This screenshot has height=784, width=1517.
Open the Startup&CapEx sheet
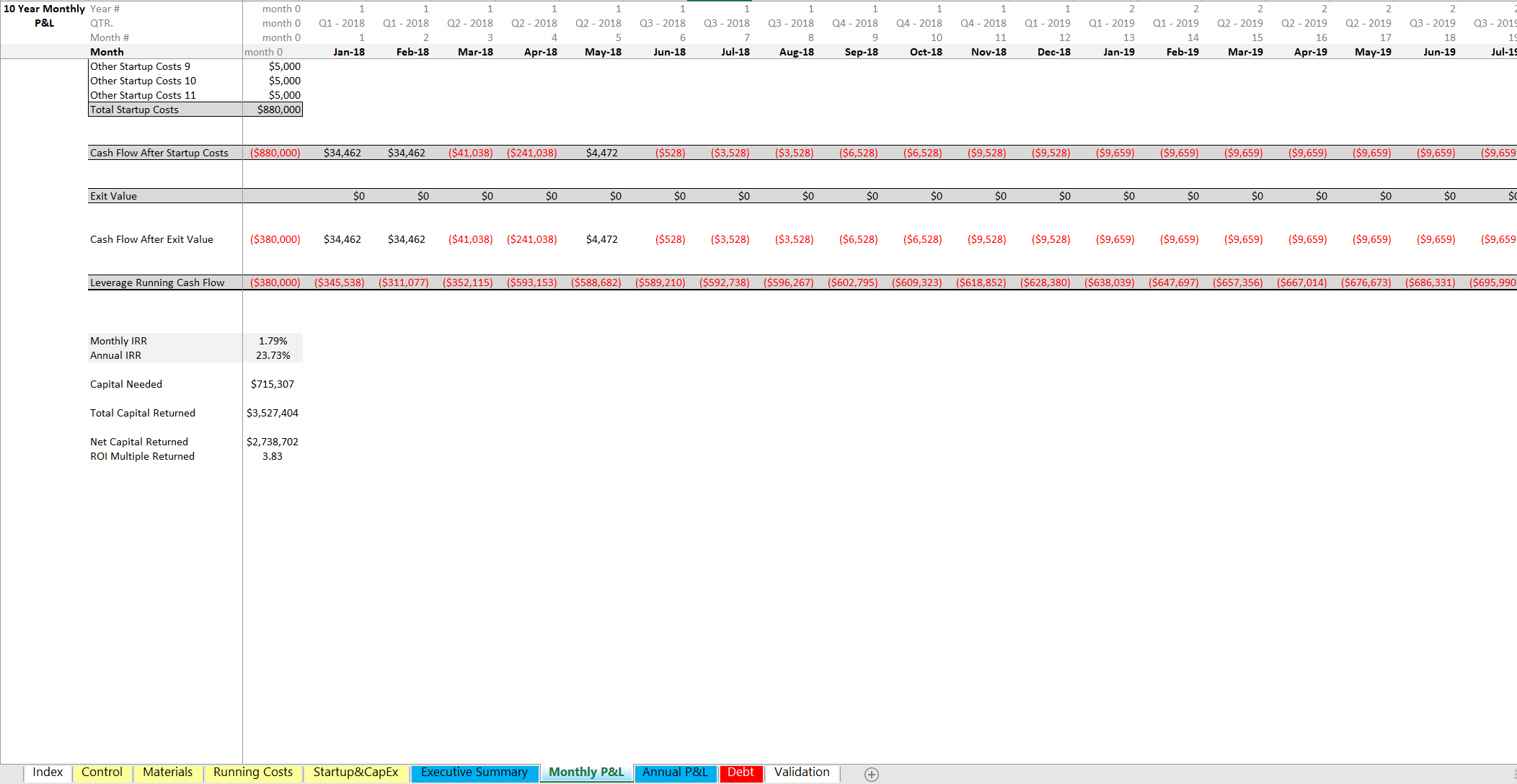pyautogui.click(x=356, y=772)
